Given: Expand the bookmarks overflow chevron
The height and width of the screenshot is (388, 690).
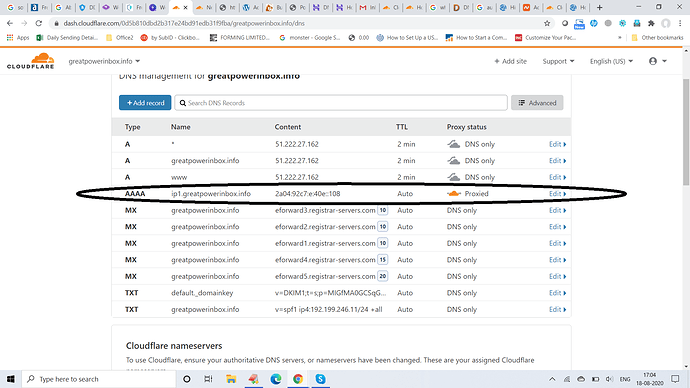Looking at the screenshot, I should (620, 38).
